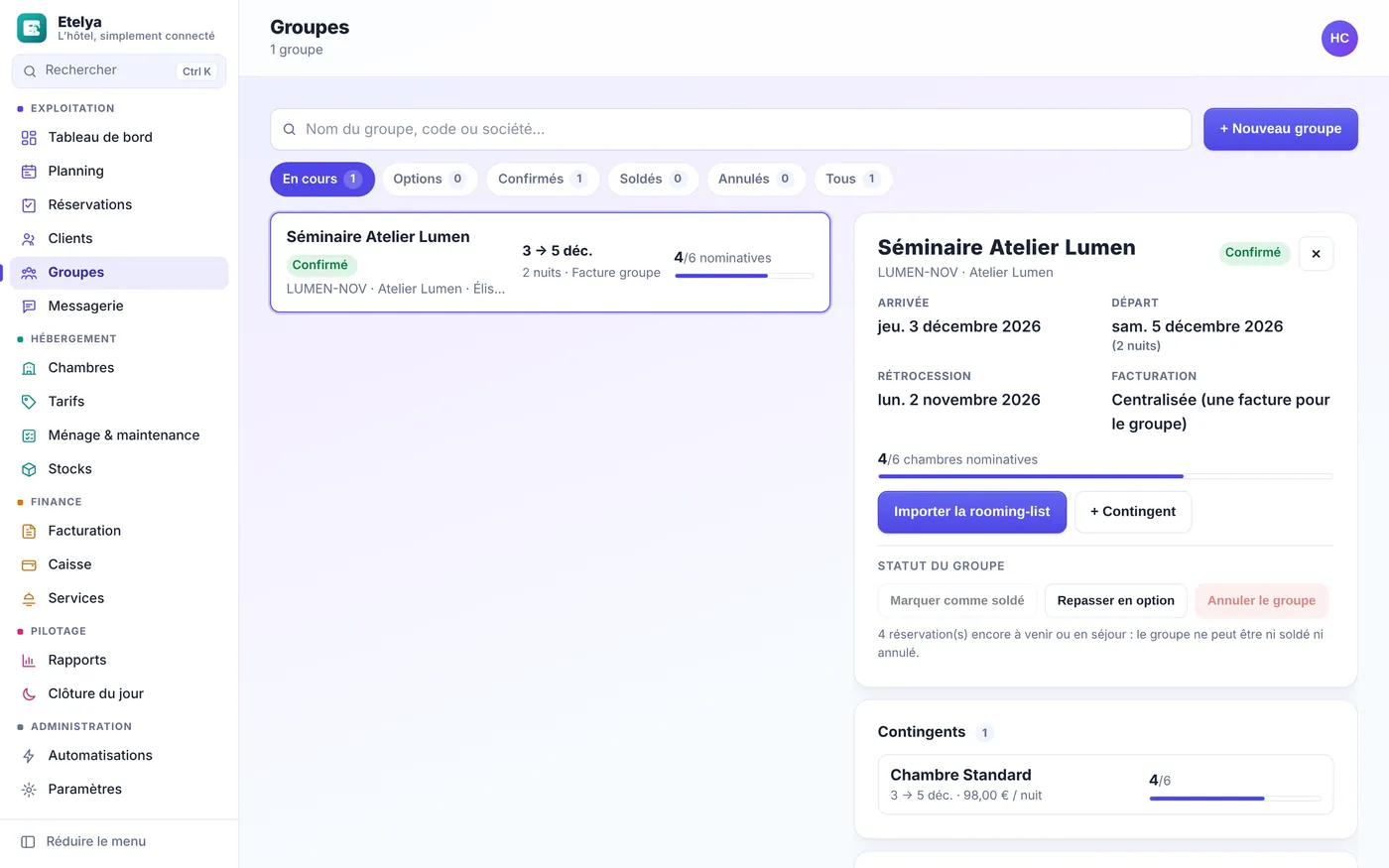Click the Messagerie chat icon
The width and height of the screenshot is (1389, 868).
(x=29, y=307)
